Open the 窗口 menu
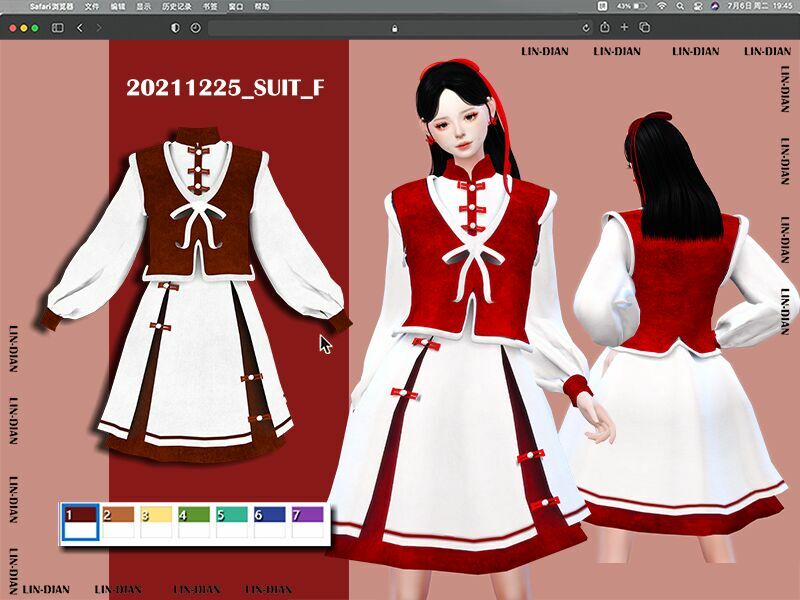 (x=236, y=7)
